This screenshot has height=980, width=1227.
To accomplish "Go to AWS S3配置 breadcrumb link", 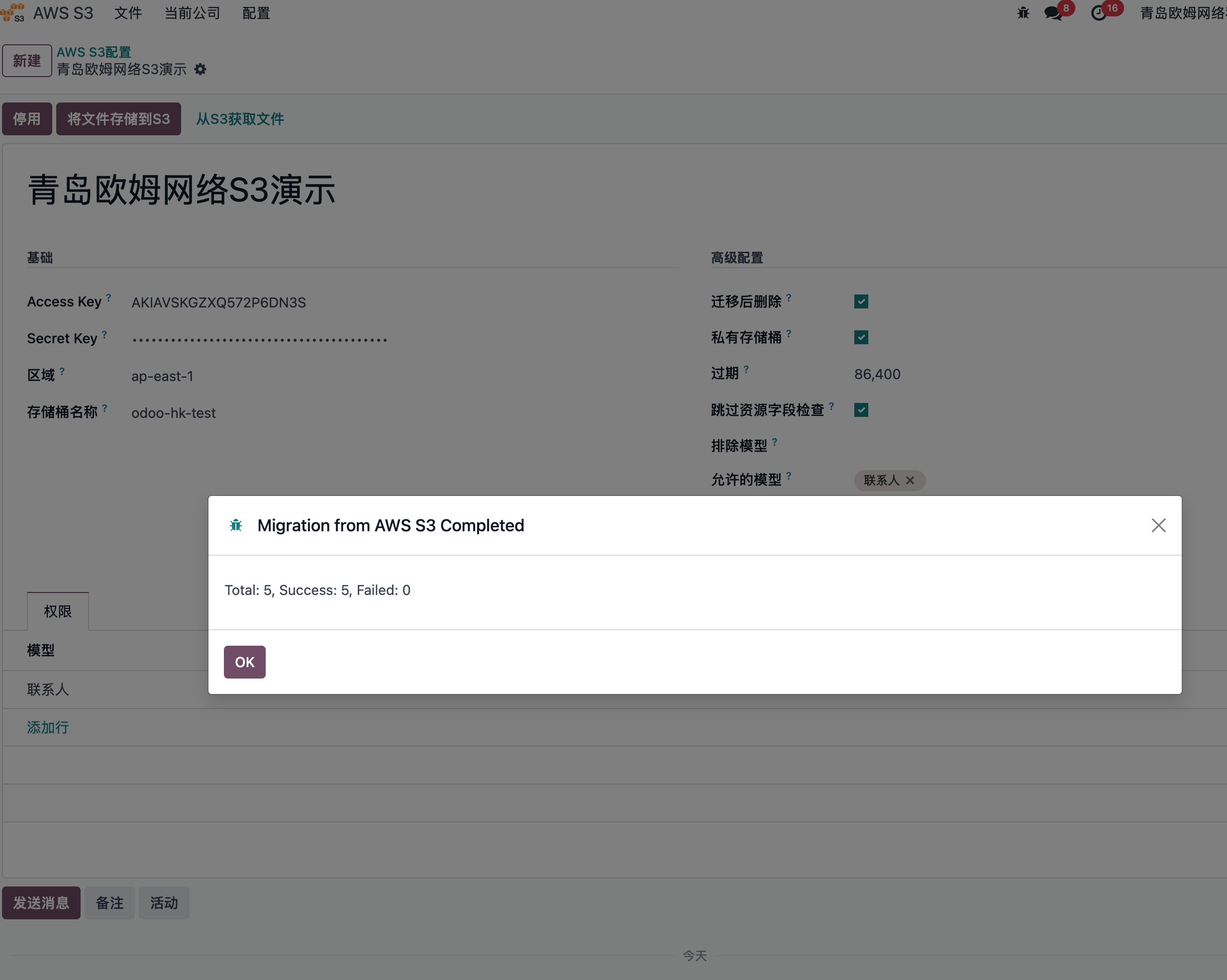I will pyautogui.click(x=94, y=52).
